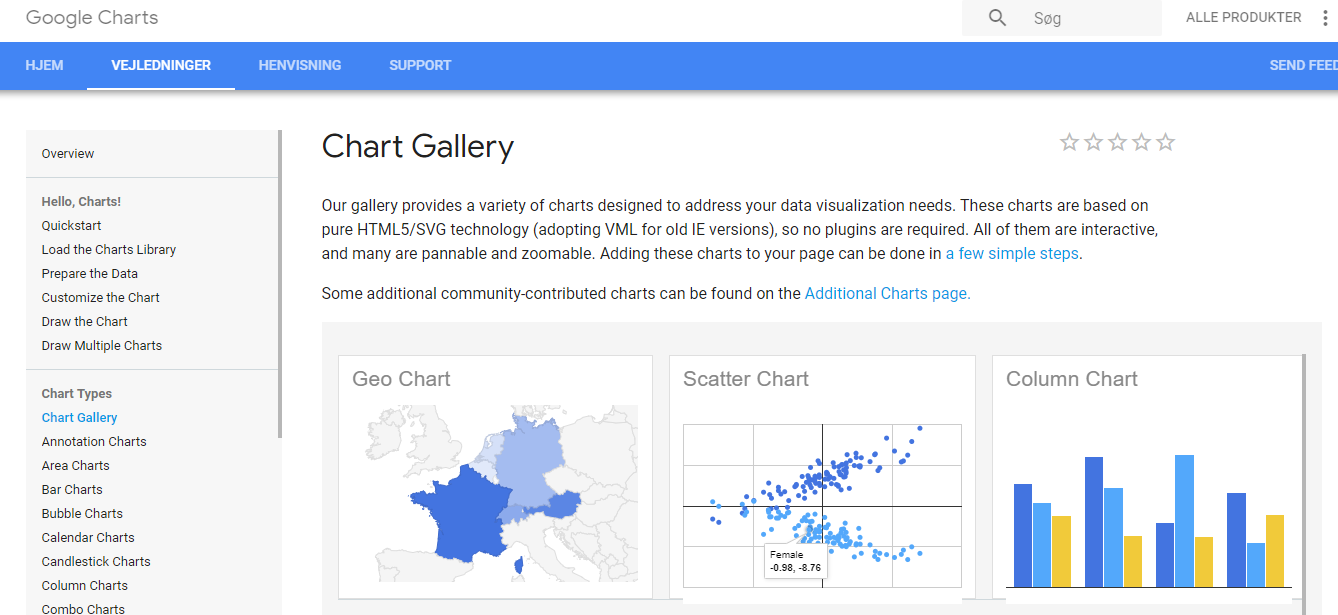
Task: Open the Additional Charts page link
Action: 887,294
